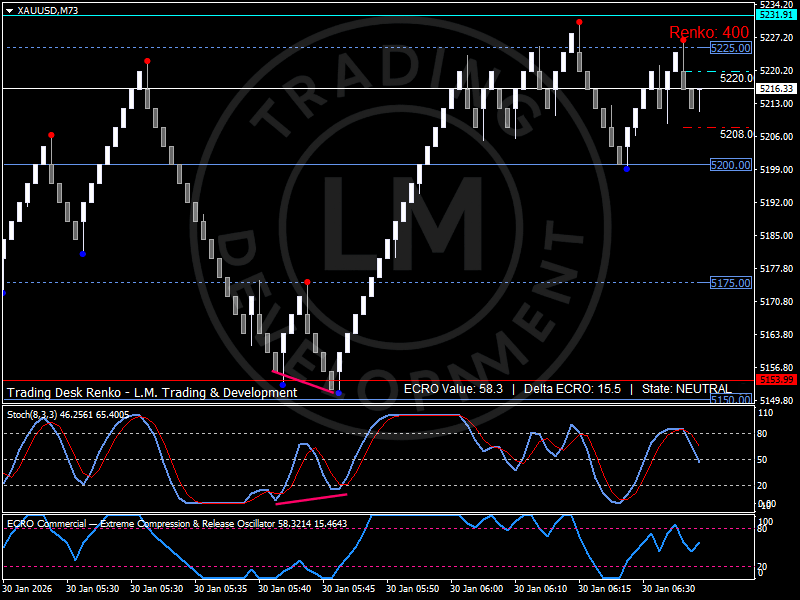Select the blue dot below the 5153 low
Image resolution: width=800 pixels, height=600 pixels.
pos(338,394)
